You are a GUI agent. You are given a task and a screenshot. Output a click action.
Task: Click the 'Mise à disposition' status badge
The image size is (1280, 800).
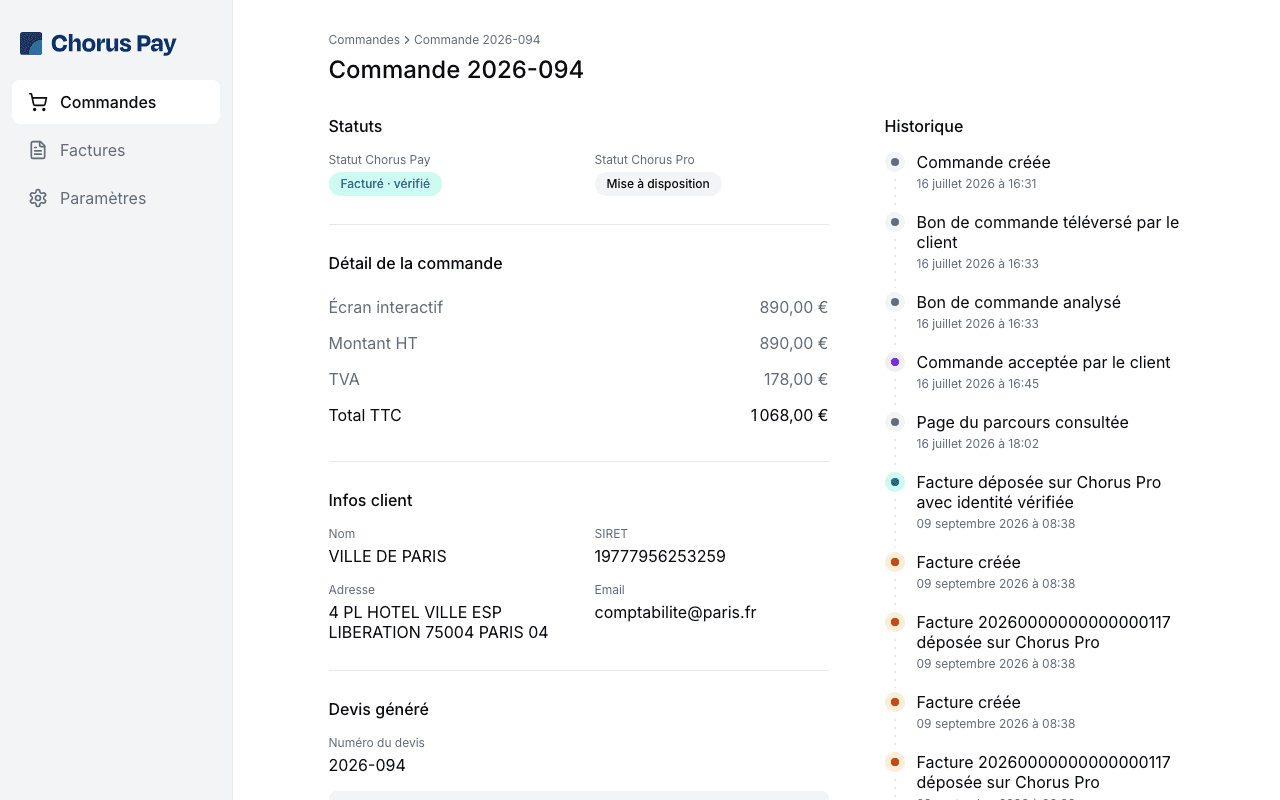(658, 184)
